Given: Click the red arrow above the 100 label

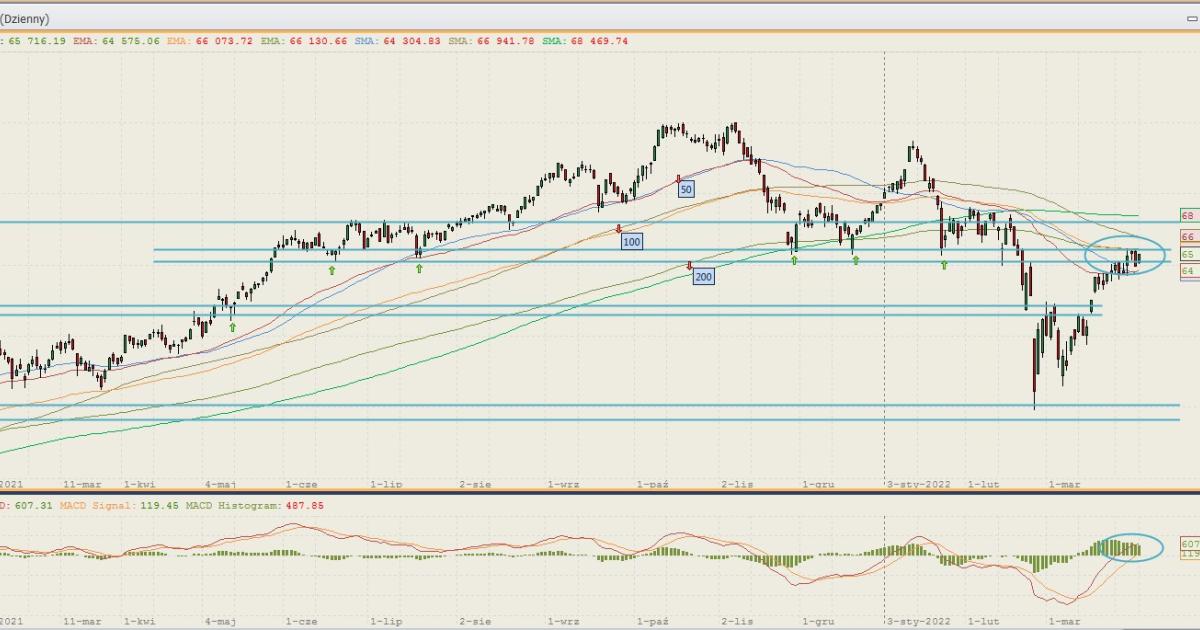Looking at the screenshot, I should [x=619, y=229].
